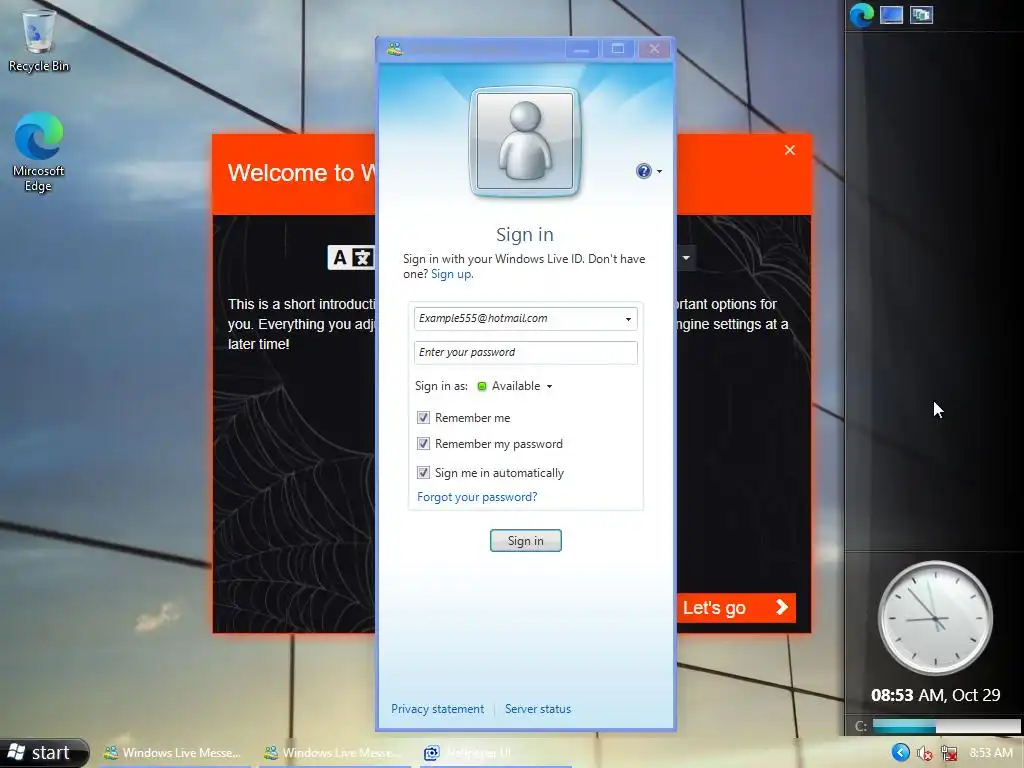Viewport: 1024px width, 768px height.
Task: Open the Recycle Bin desktop icon
Action: [x=39, y=40]
